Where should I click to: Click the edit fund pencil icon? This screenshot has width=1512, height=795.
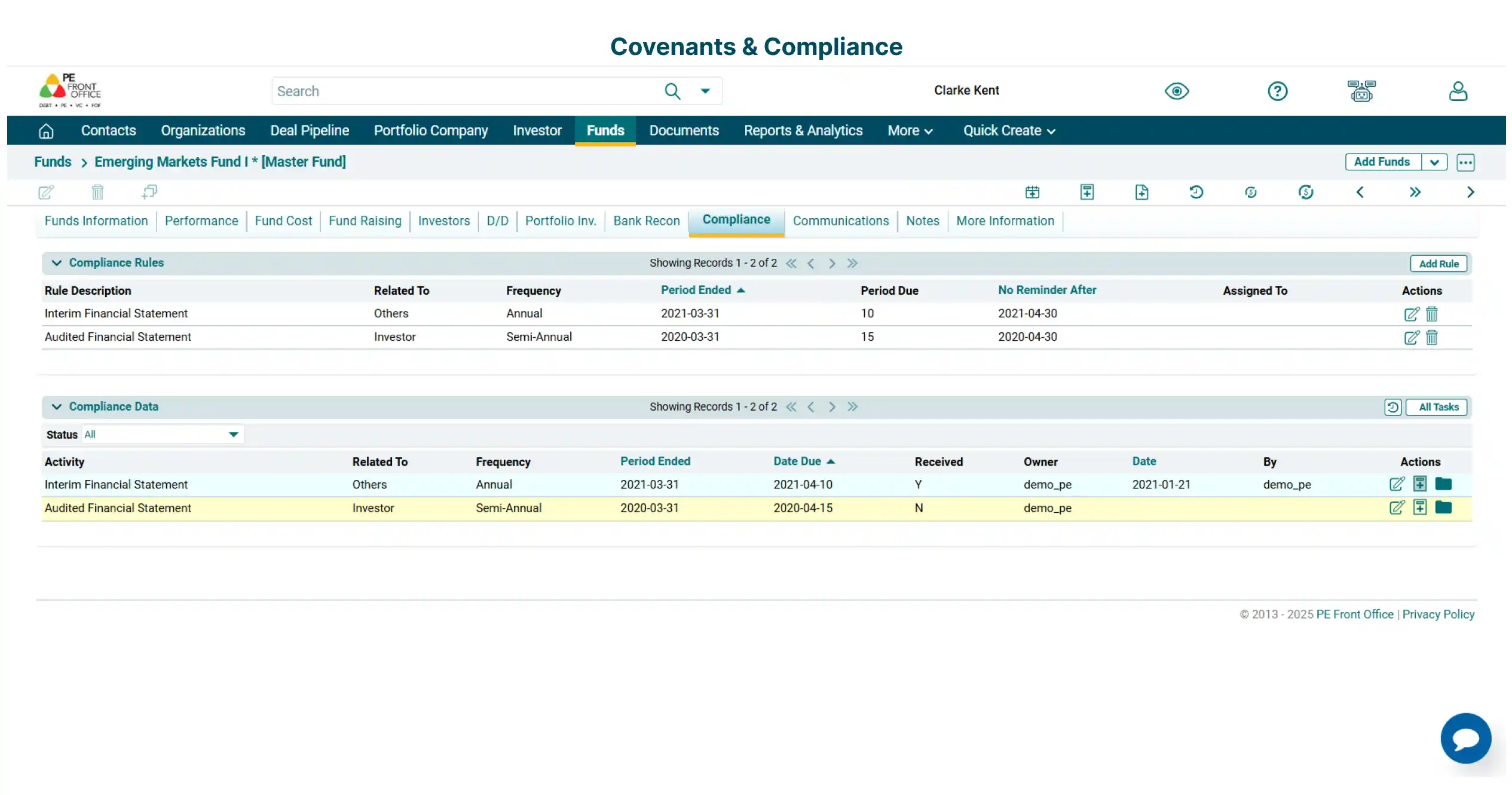[46, 192]
